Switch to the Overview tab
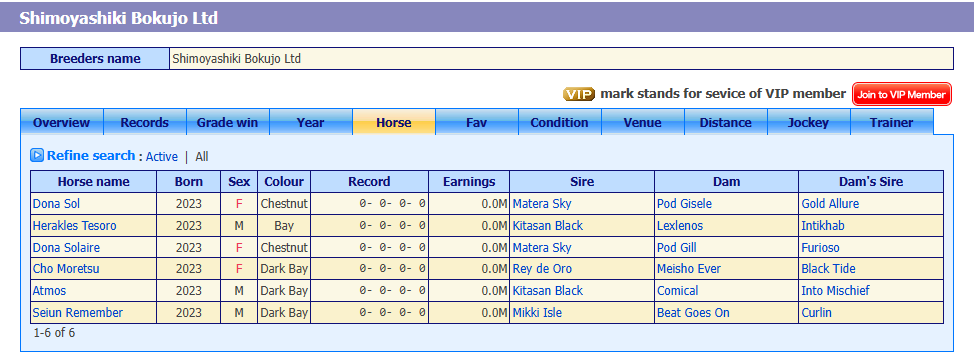 (x=61, y=122)
